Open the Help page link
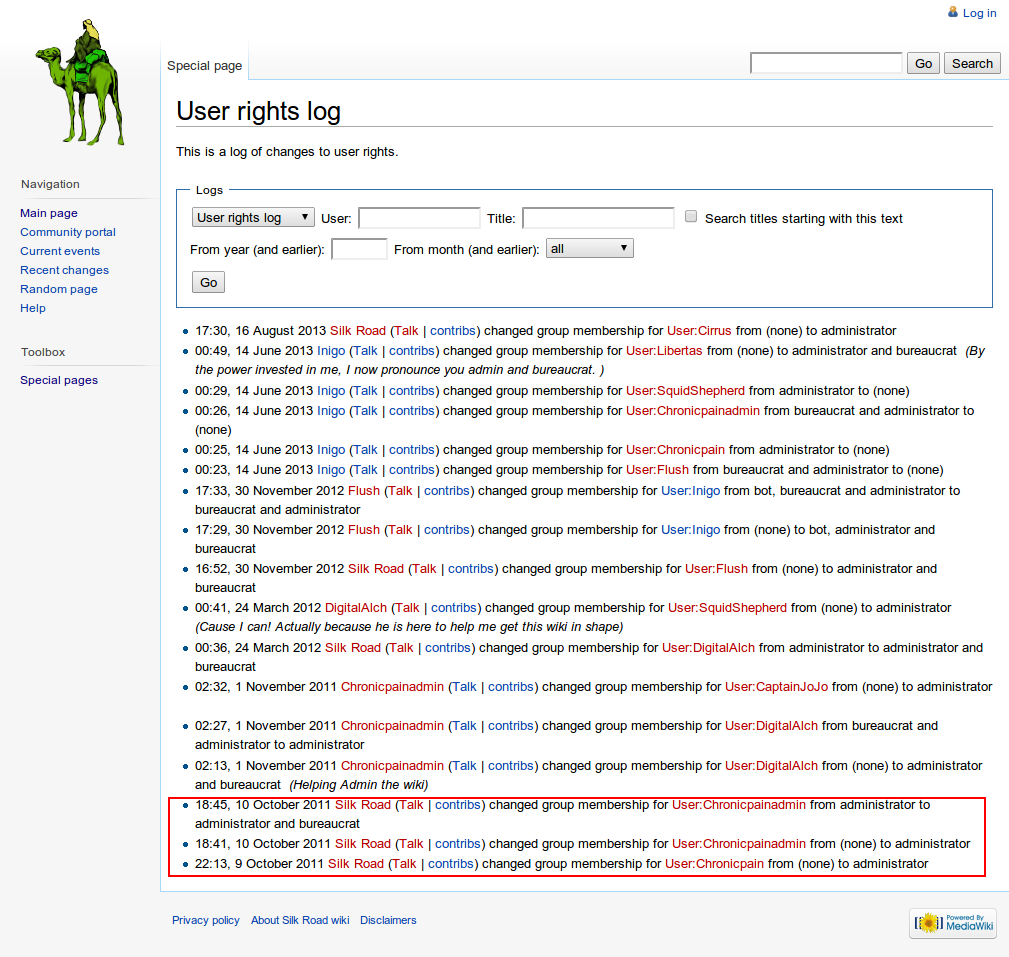 click(x=33, y=308)
